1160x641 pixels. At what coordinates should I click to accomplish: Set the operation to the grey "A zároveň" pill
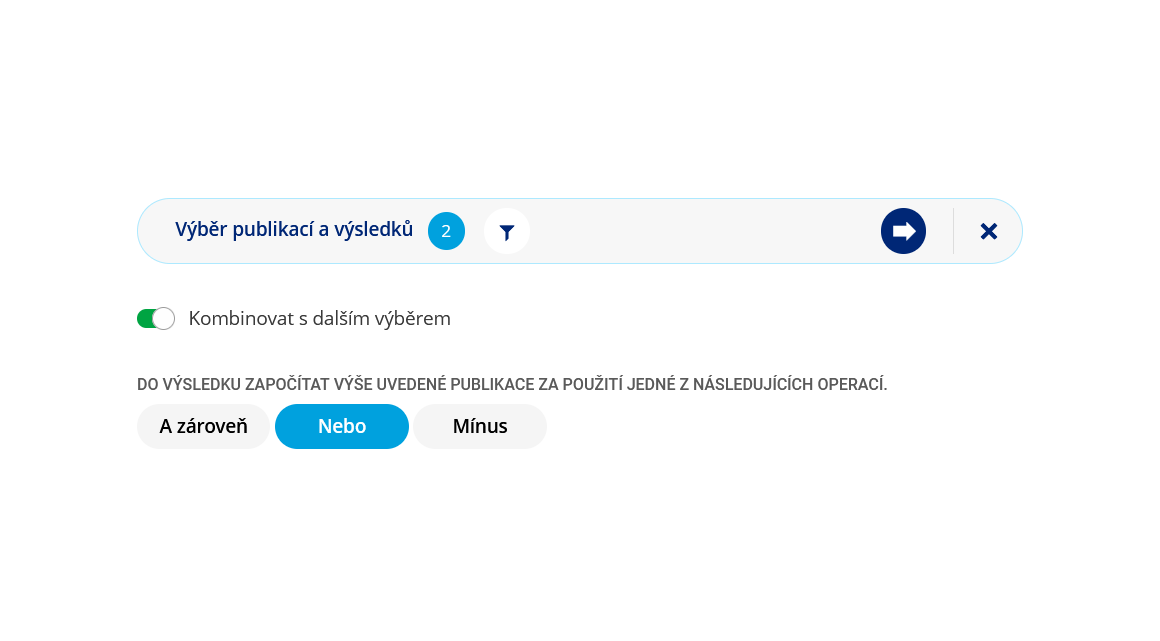(x=203, y=427)
